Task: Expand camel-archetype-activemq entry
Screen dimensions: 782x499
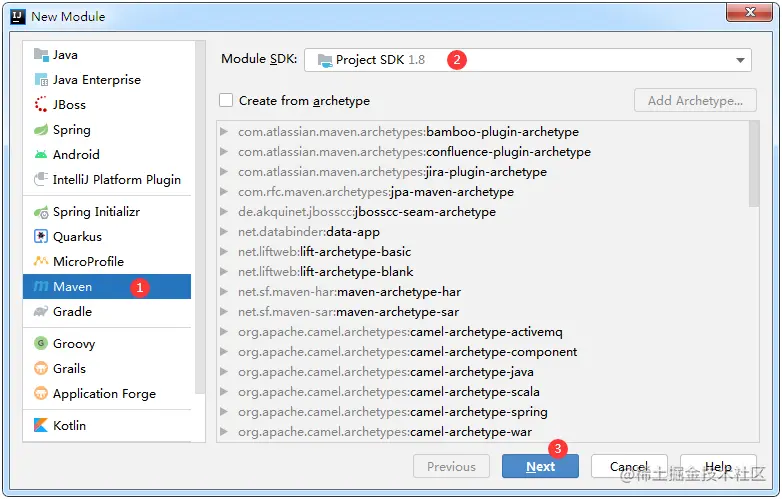Action: 224,332
